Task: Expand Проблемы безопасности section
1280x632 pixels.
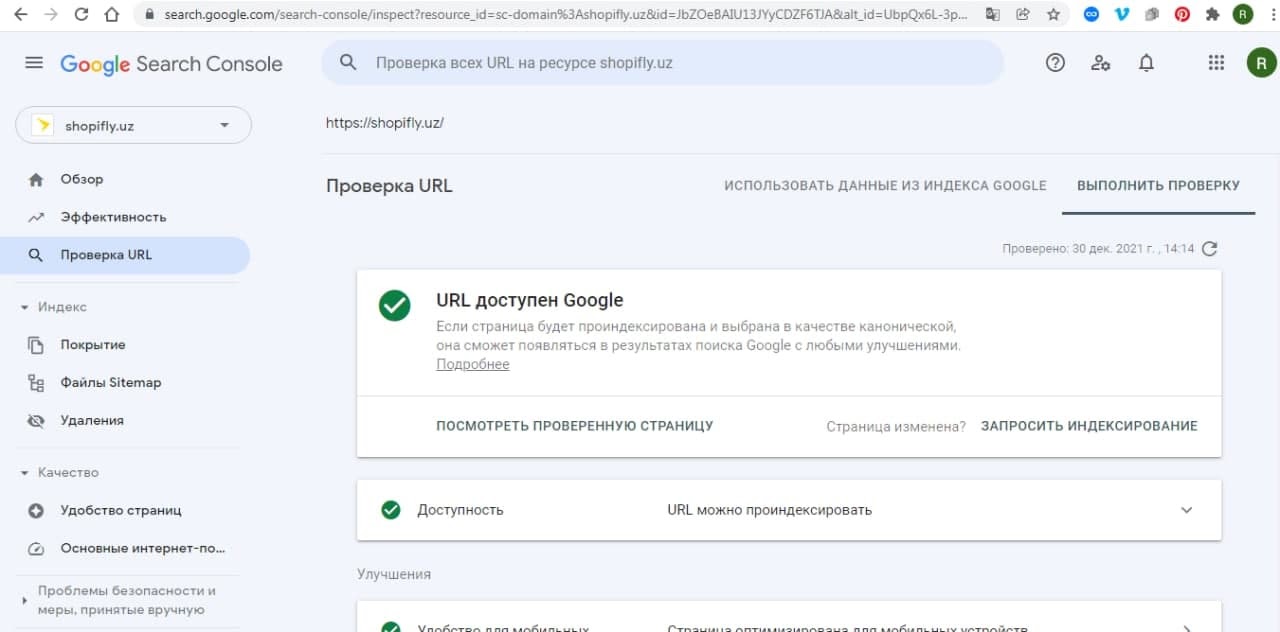Action: pos(25,600)
